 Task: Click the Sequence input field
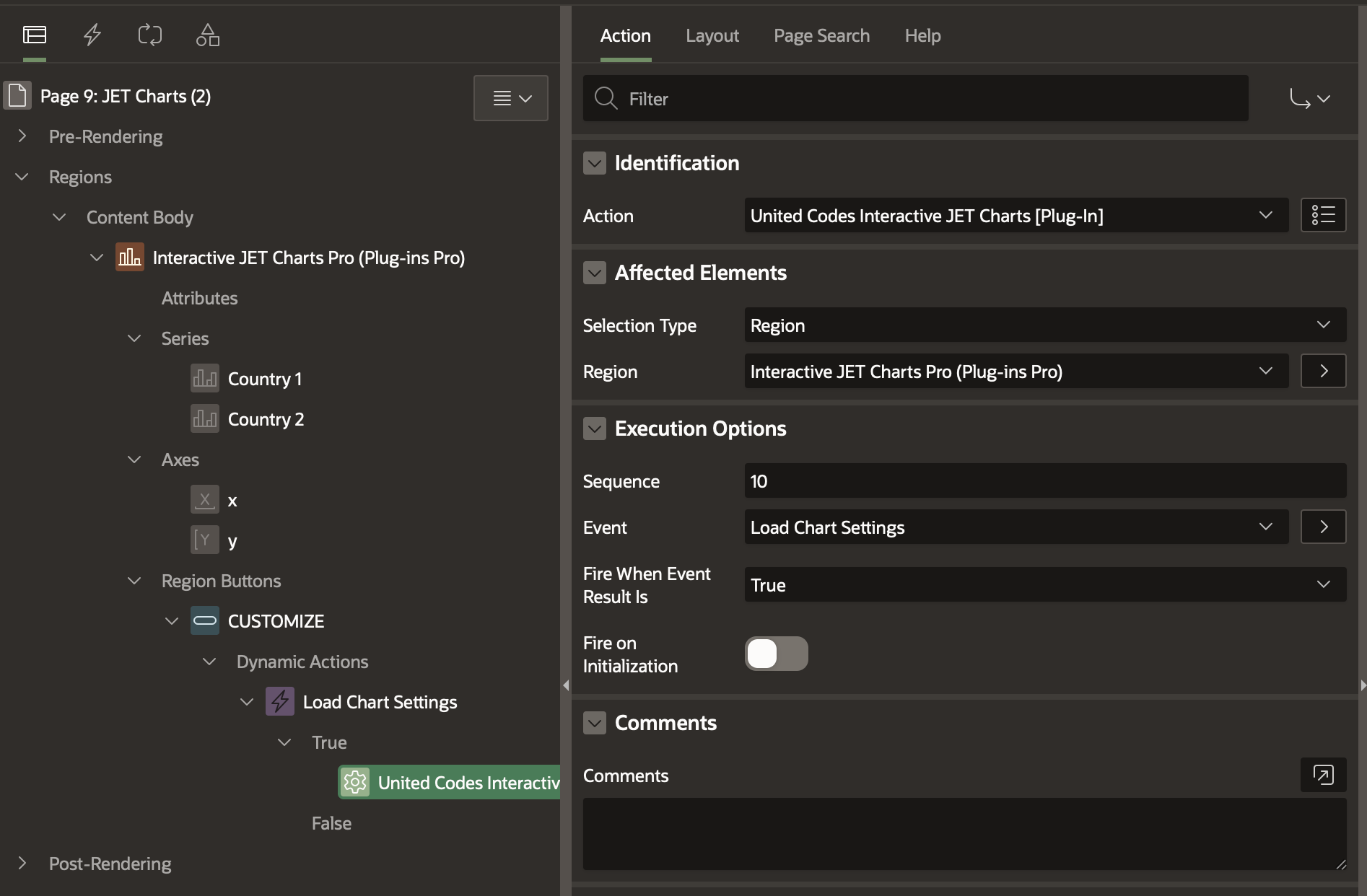tap(1044, 481)
